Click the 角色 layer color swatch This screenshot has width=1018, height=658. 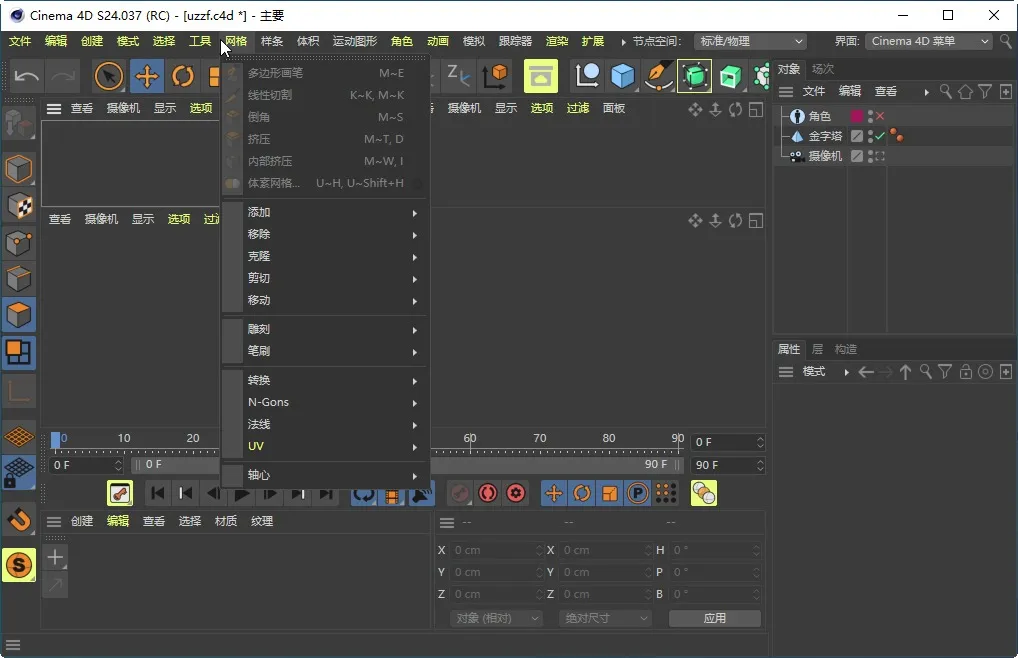tap(857, 116)
